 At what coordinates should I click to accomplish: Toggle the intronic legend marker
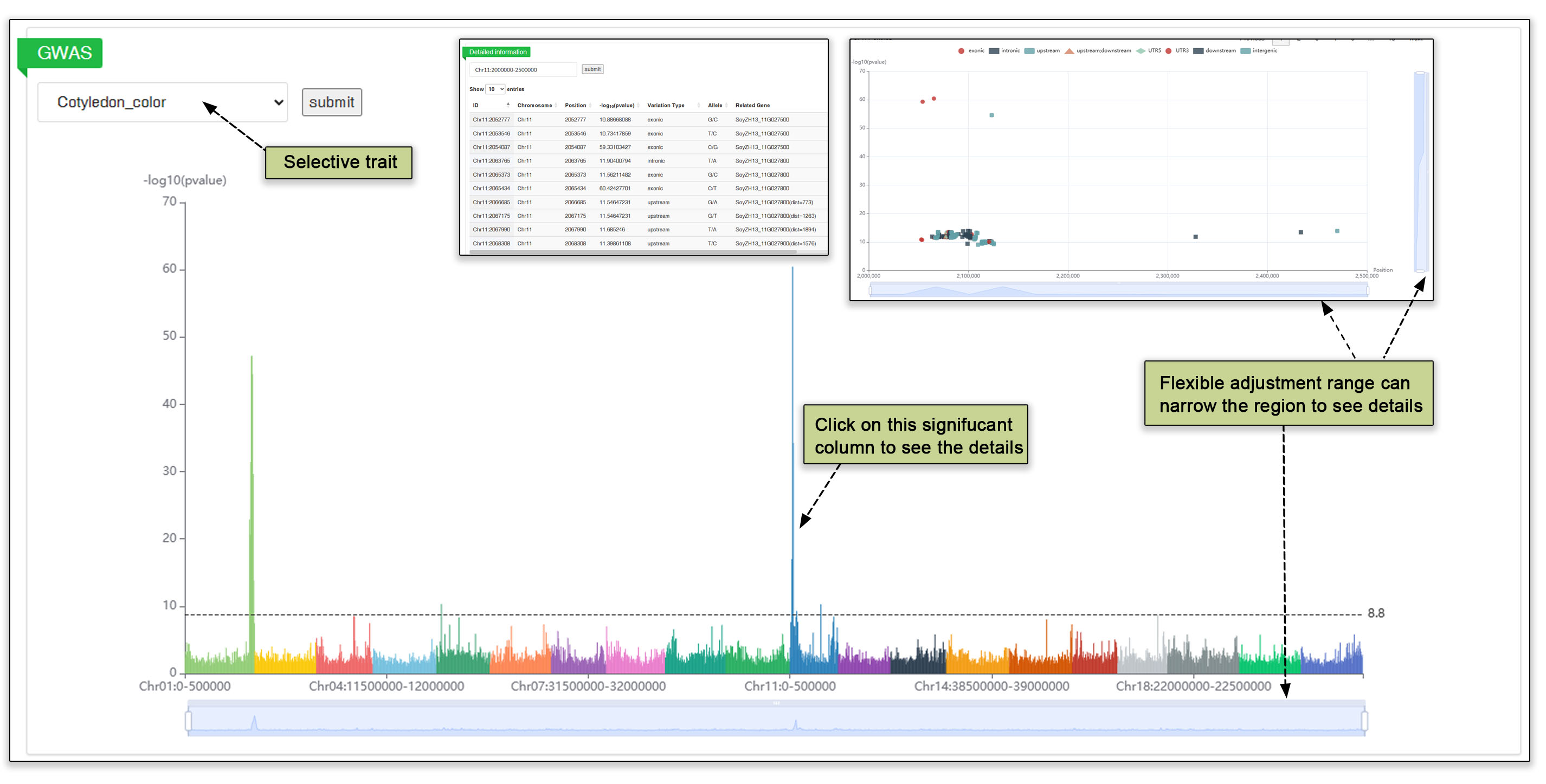(x=994, y=51)
